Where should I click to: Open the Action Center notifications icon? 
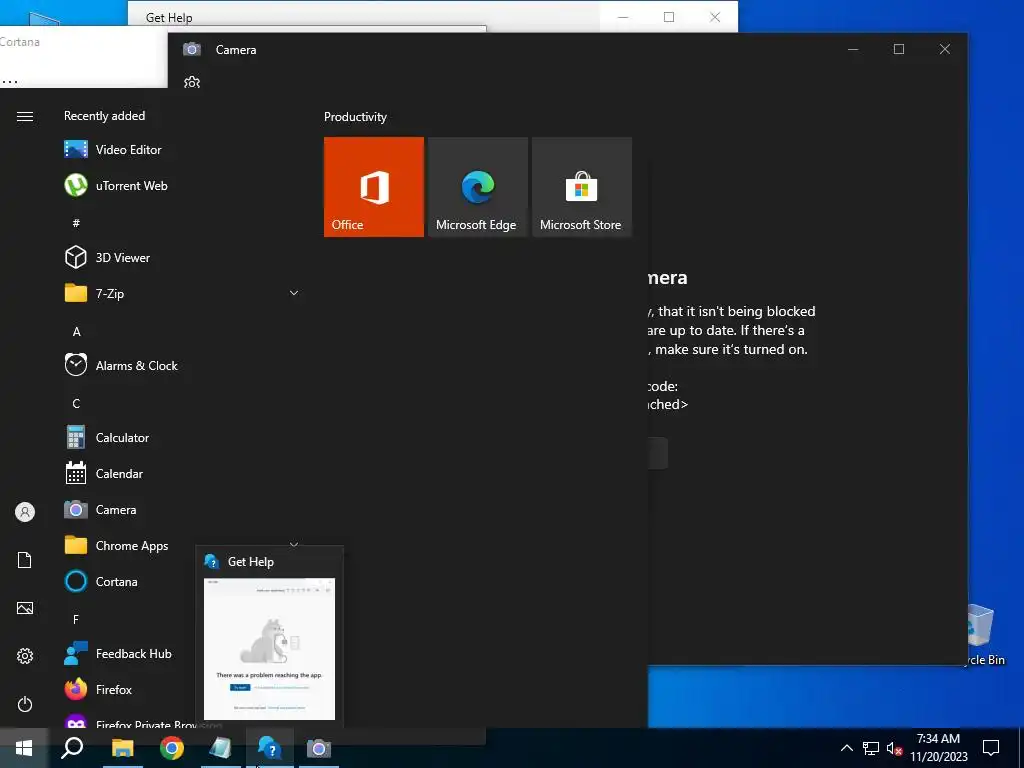(991, 748)
